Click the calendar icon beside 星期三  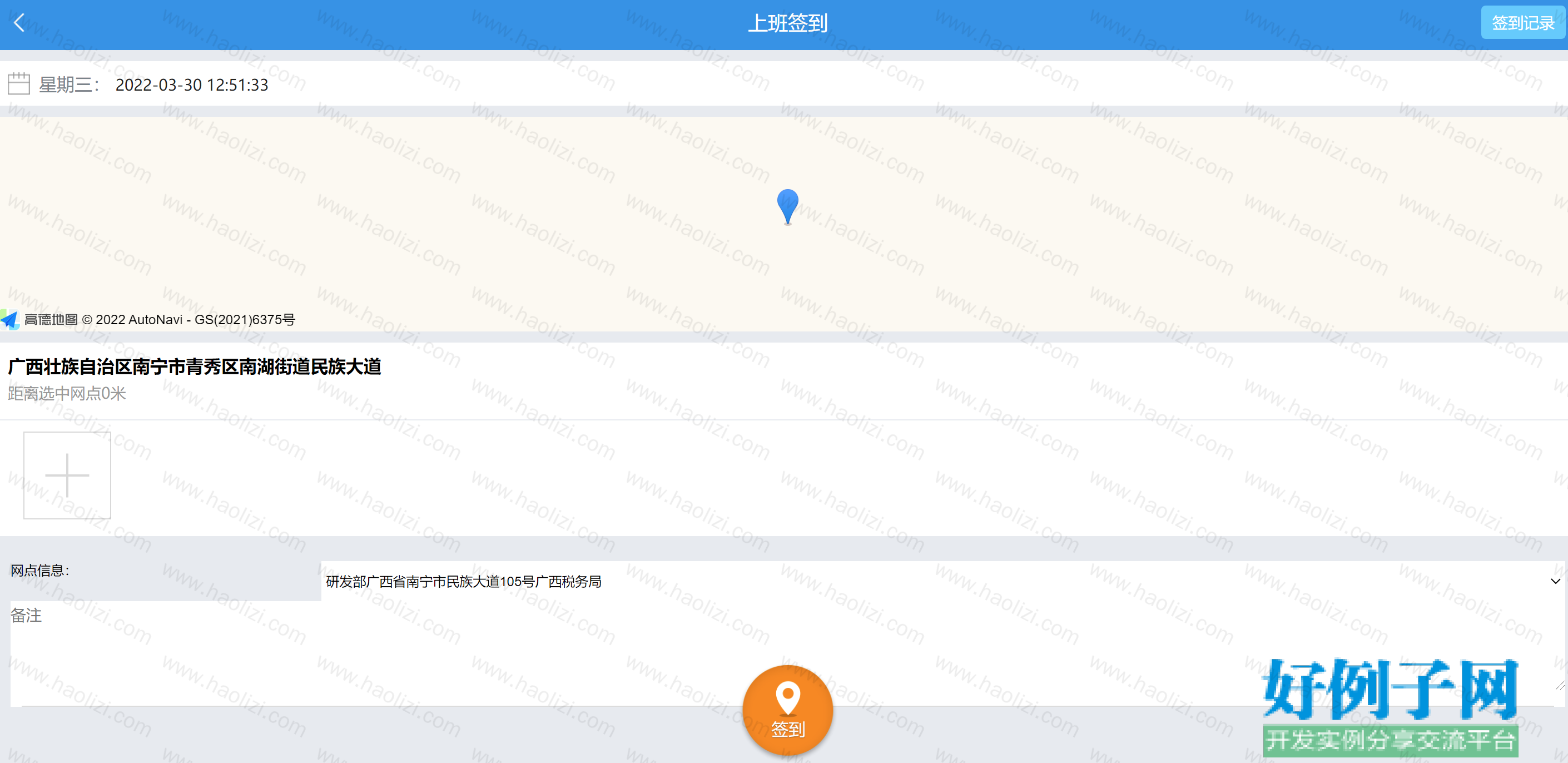click(19, 84)
